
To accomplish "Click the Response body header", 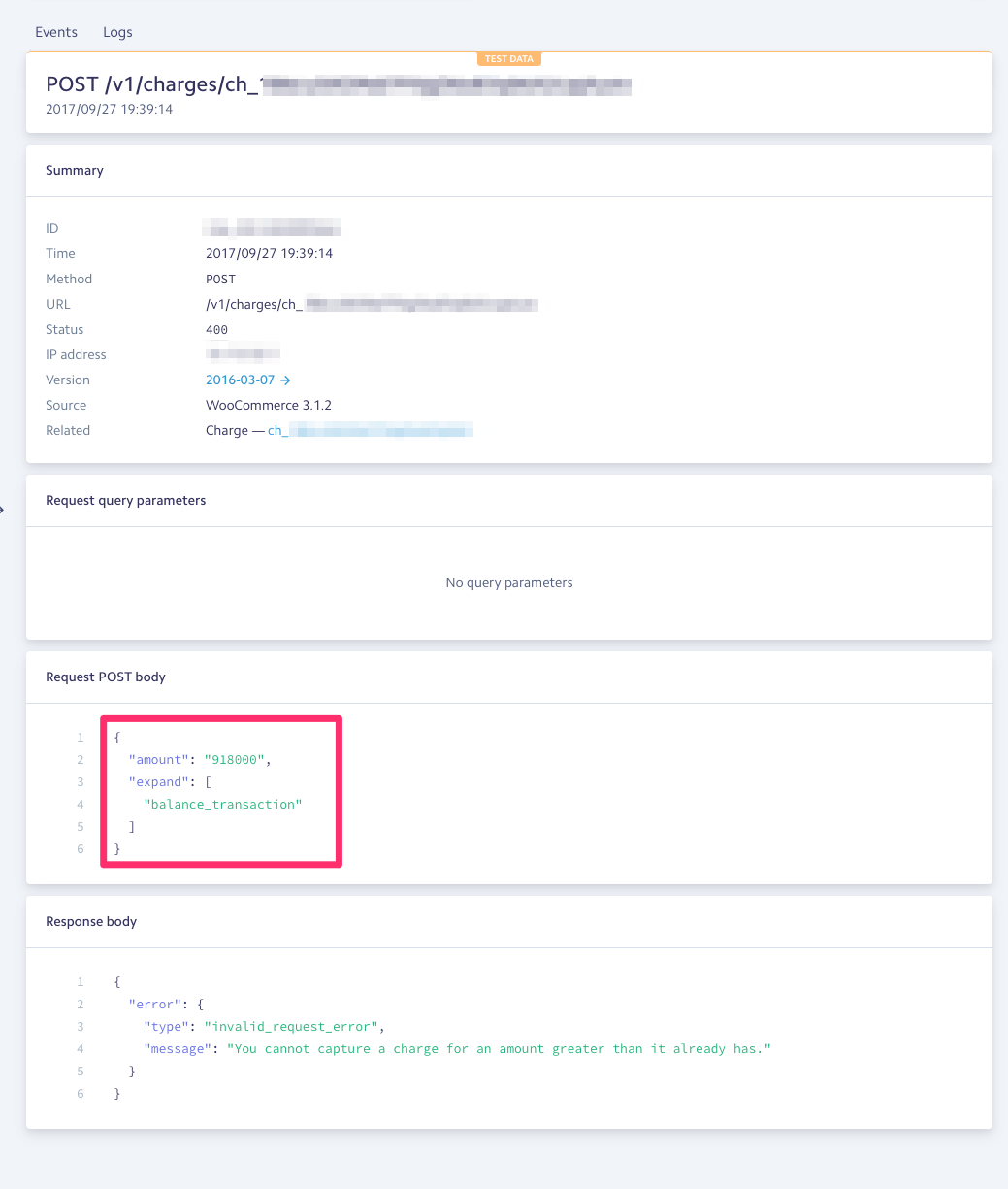I will (x=90, y=921).
